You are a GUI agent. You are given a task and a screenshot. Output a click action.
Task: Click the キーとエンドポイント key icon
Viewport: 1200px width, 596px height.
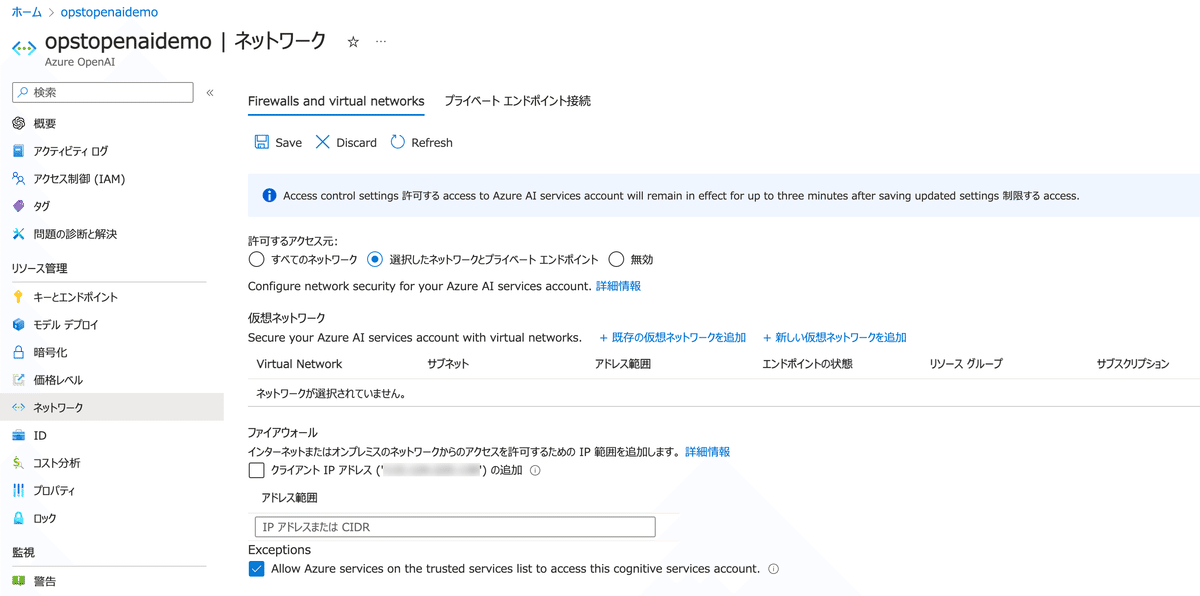point(18,297)
